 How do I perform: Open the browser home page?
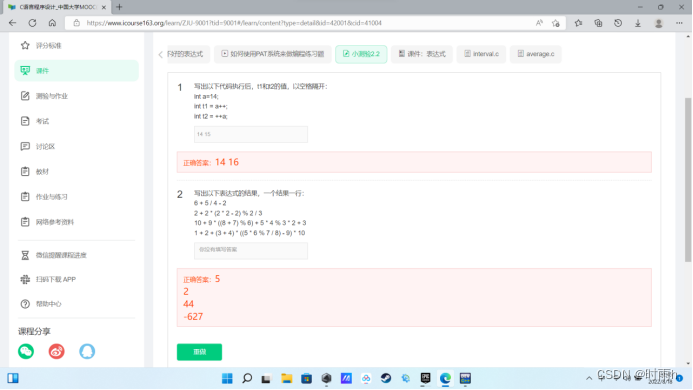click(52, 23)
